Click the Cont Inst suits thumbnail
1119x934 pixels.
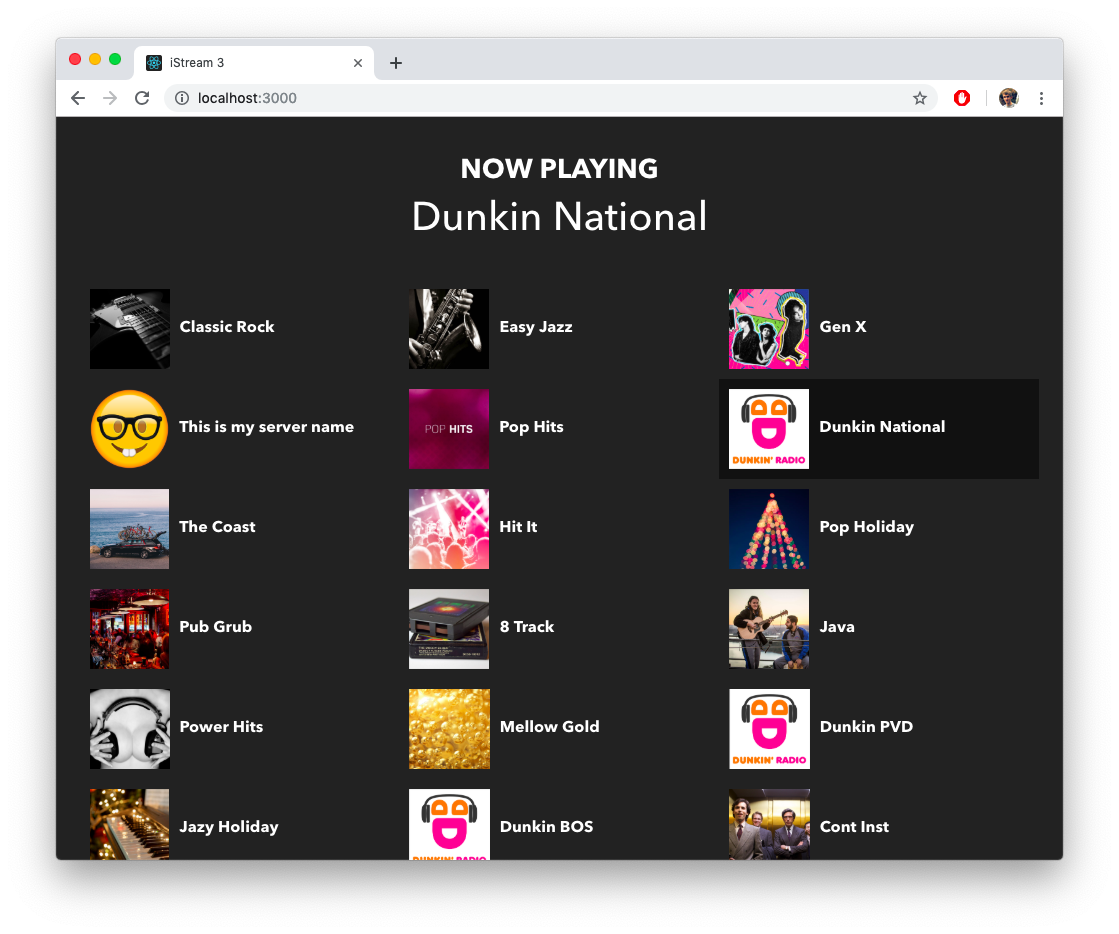769,824
